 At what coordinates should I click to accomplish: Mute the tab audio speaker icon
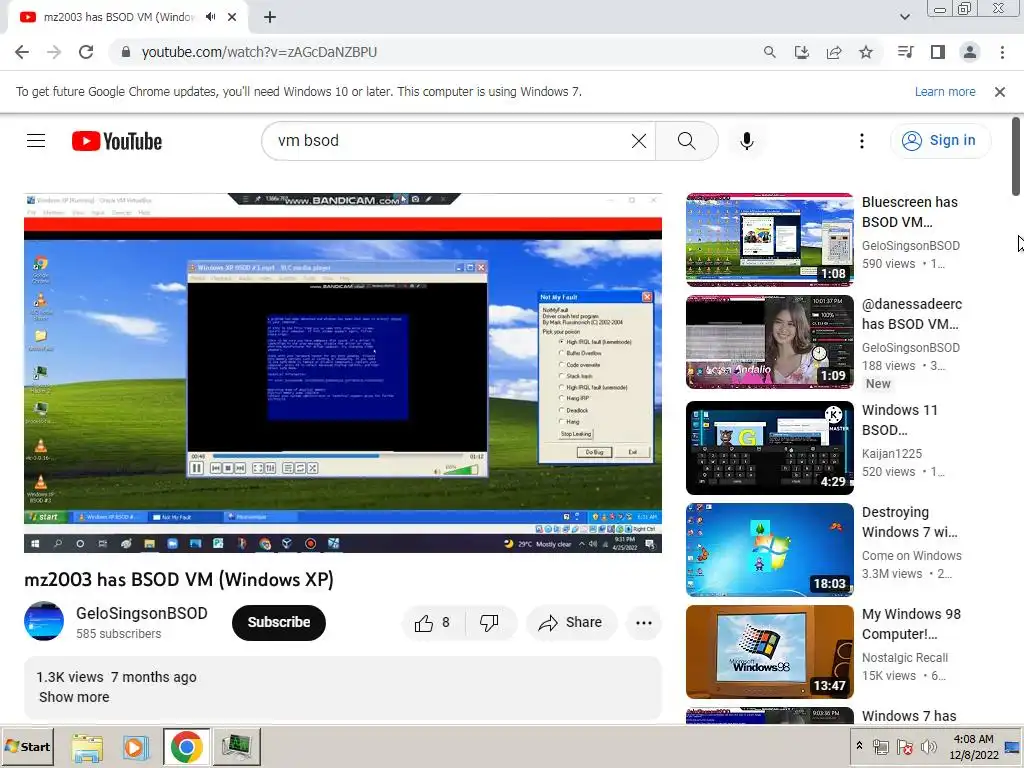pyautogui.click(x=210, y=17)
